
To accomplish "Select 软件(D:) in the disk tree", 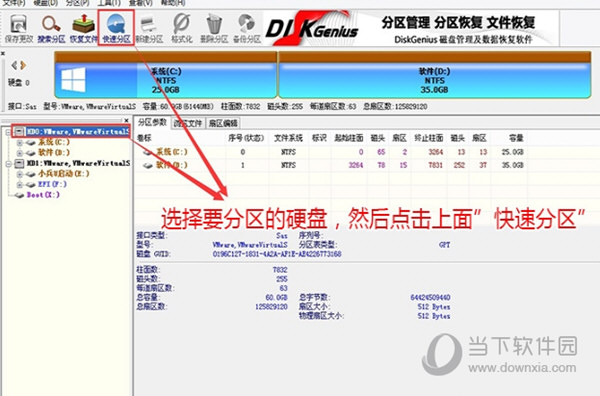I will [54, 153].
